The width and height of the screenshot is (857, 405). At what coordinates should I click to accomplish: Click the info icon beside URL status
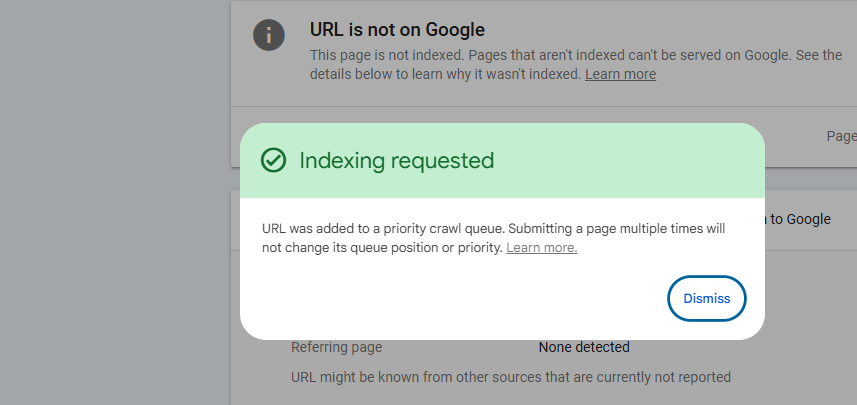click(x=269, y=34)
